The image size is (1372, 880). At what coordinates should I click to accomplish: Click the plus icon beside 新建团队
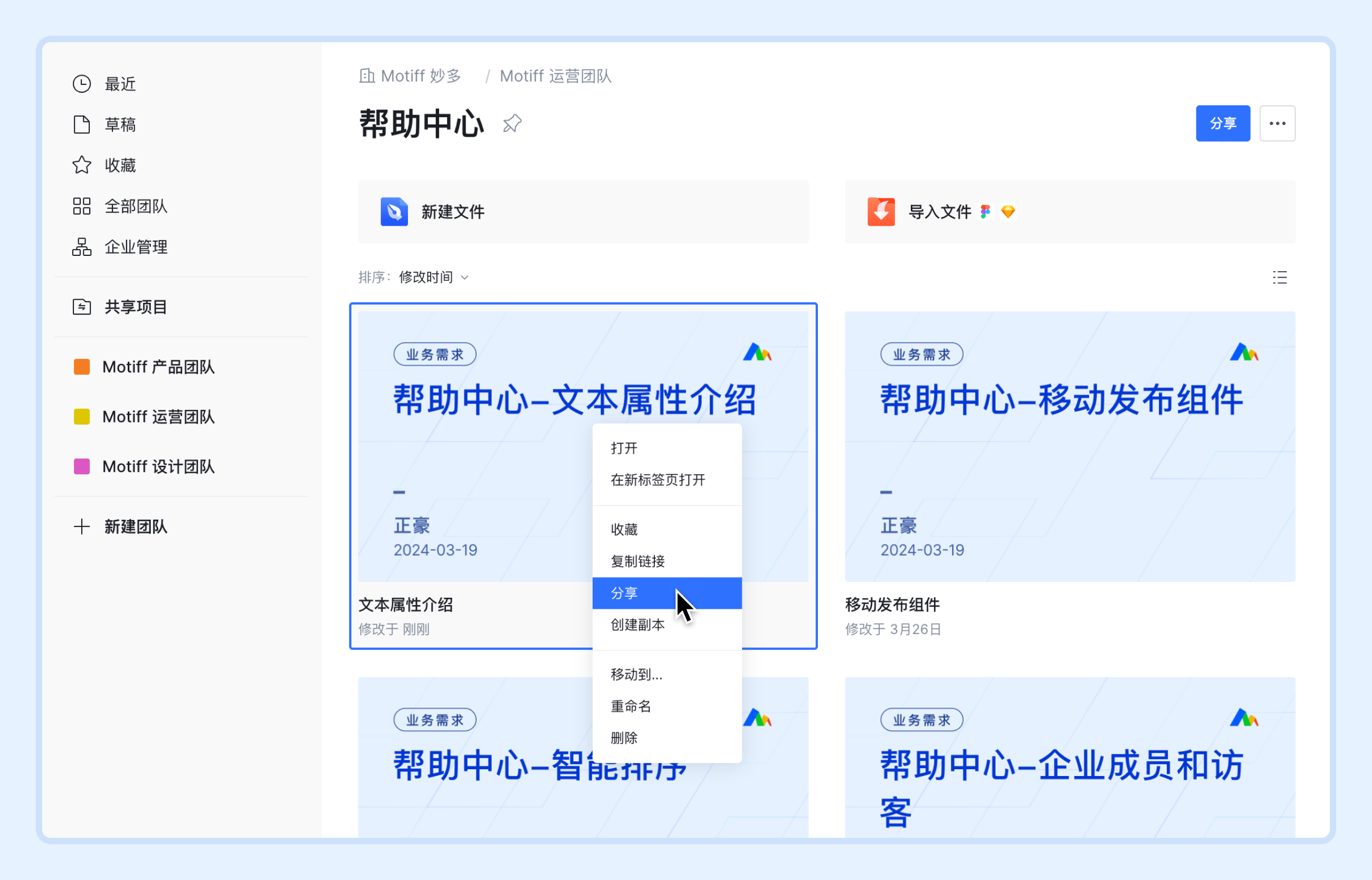[82, 527]
